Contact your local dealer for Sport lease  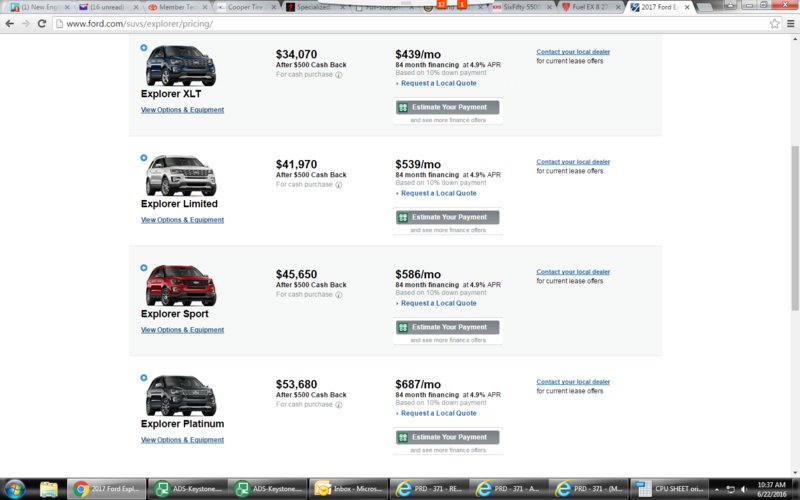pos(573,272)
